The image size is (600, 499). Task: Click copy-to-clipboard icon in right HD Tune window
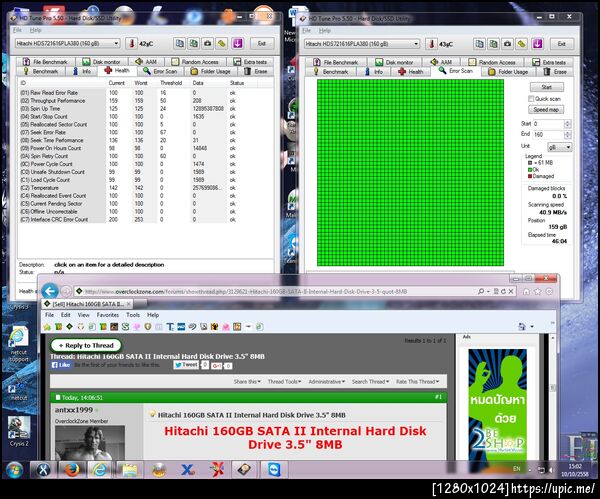pyautogui.click(x=479, y=44)
